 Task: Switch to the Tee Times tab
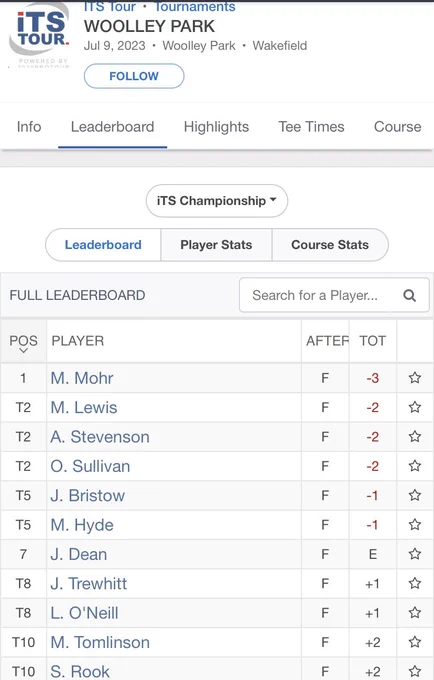[311, 127]
